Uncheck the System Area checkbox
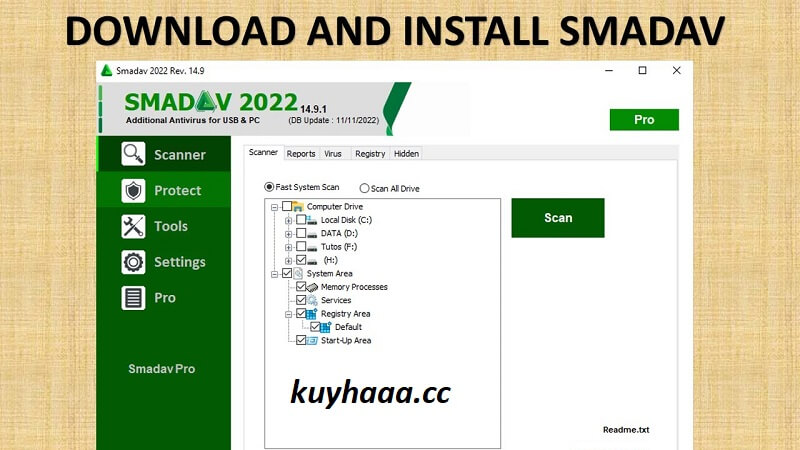The width and height of the screenshot is (800, 450). click(287, 273)
